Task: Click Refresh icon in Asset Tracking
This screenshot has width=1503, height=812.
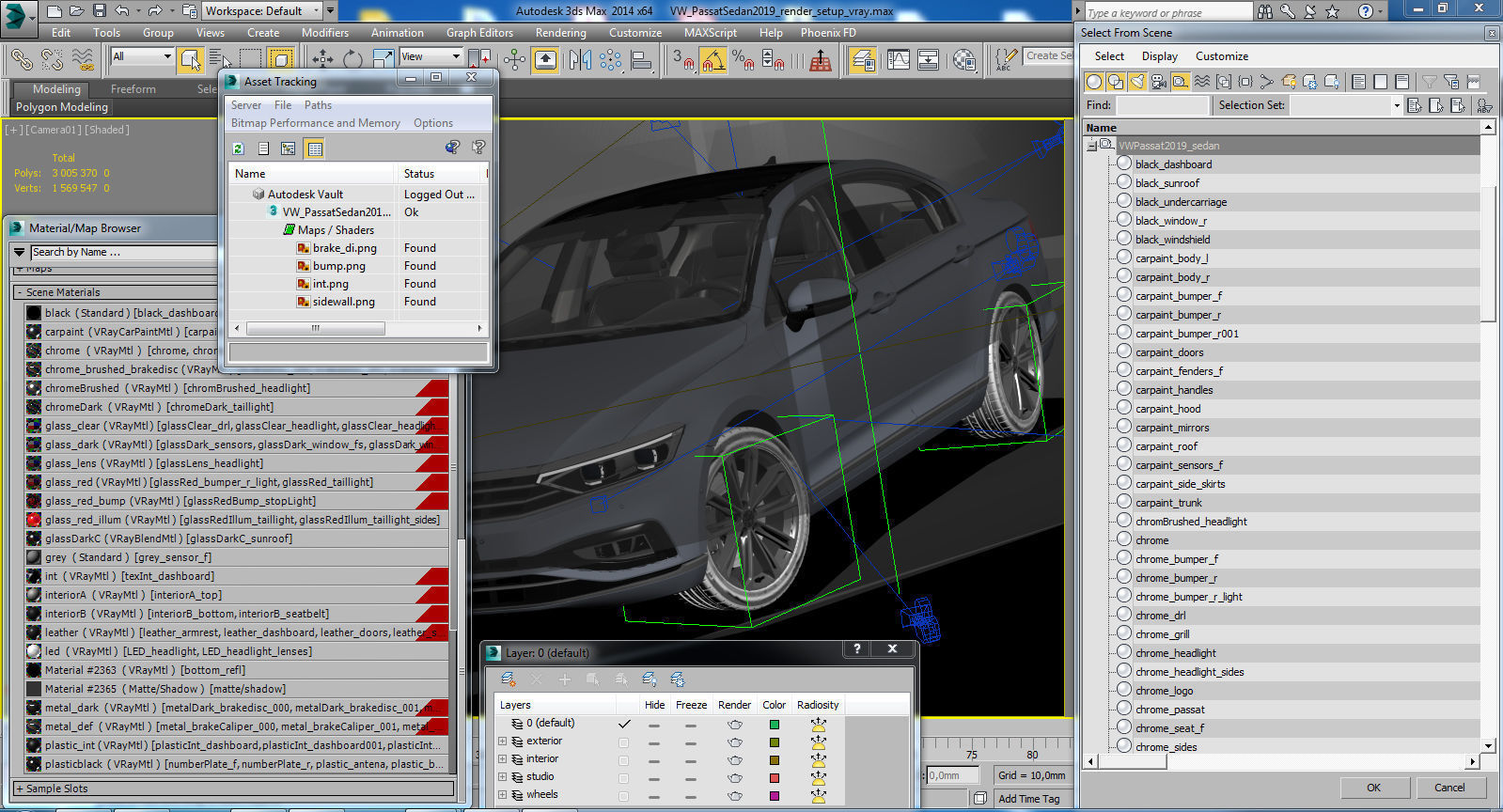Action: (239, 148)
